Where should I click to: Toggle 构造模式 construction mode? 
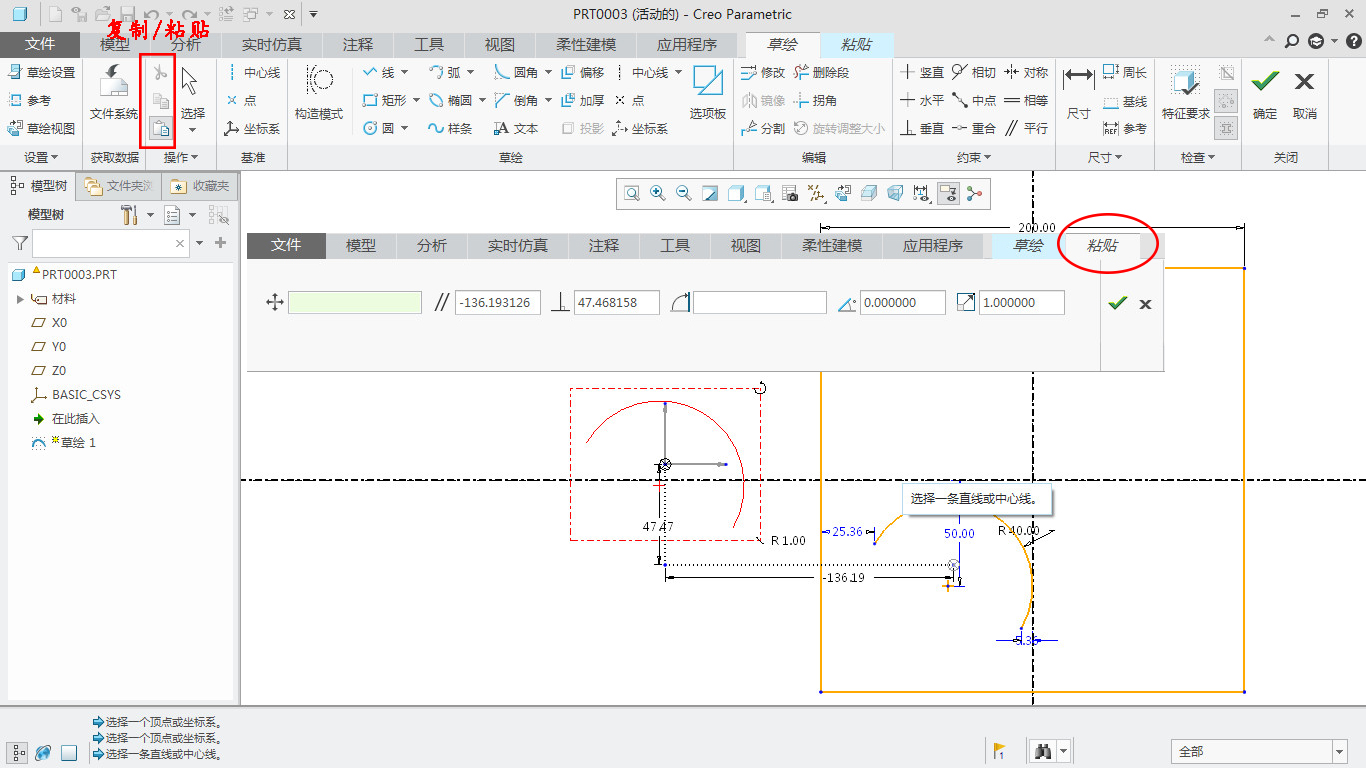point(319,94)
